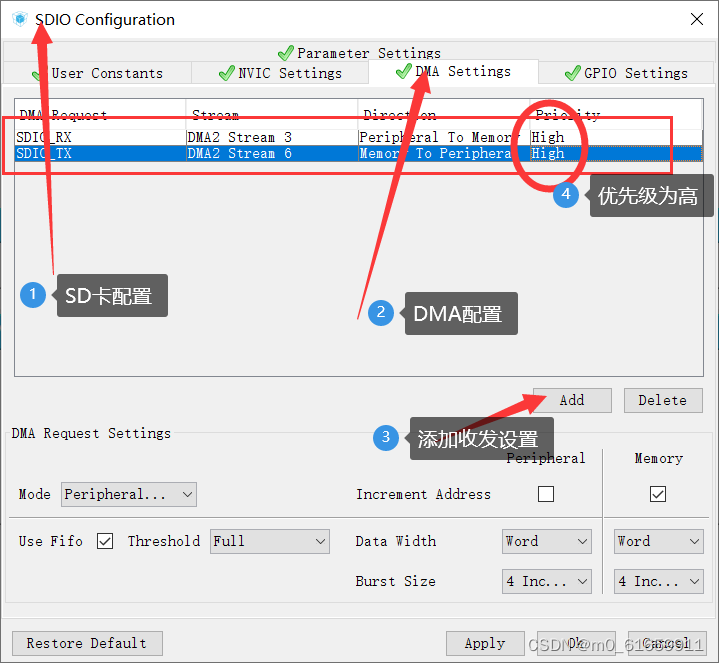Toggle the Memory Increment Address checkbox
This screenshot has width=719, height=663.
(658, 494)
